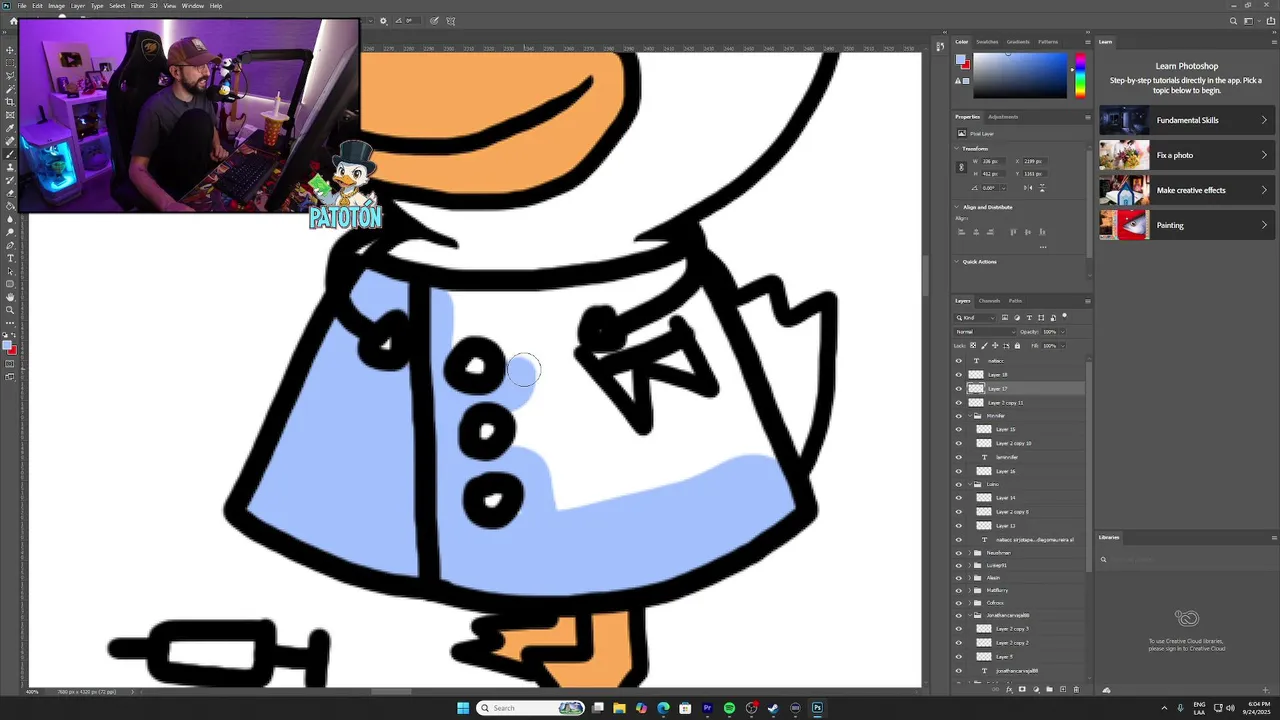The height and width of the screenshot is (720, 1280).
Task: Toggle visibility of Layer 15
Action: click(x=959, y=430)
